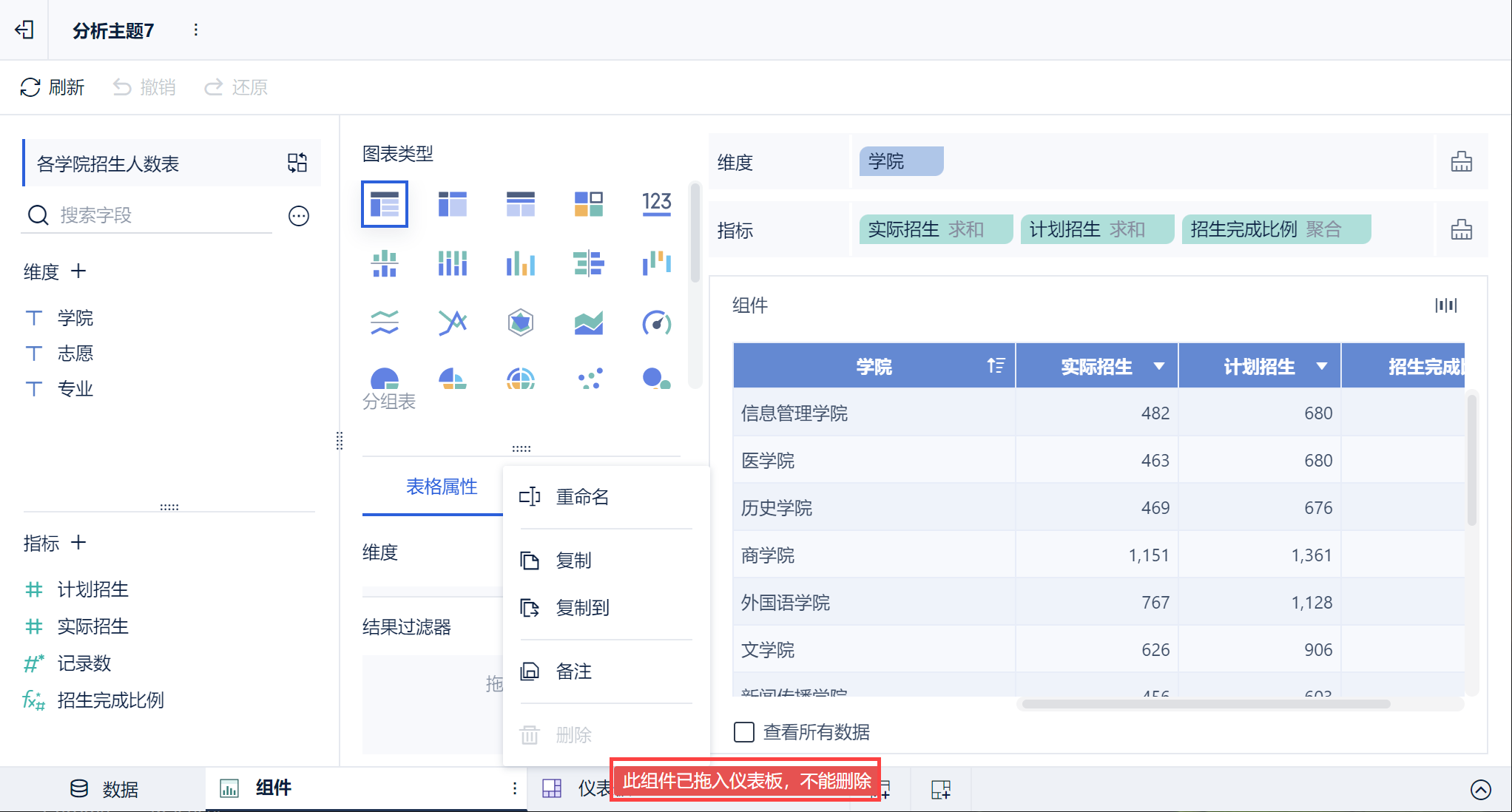Add a new dimension with plus
Image resolution: width=1512 pixels, height=812 pixels.
pos(78,271)
